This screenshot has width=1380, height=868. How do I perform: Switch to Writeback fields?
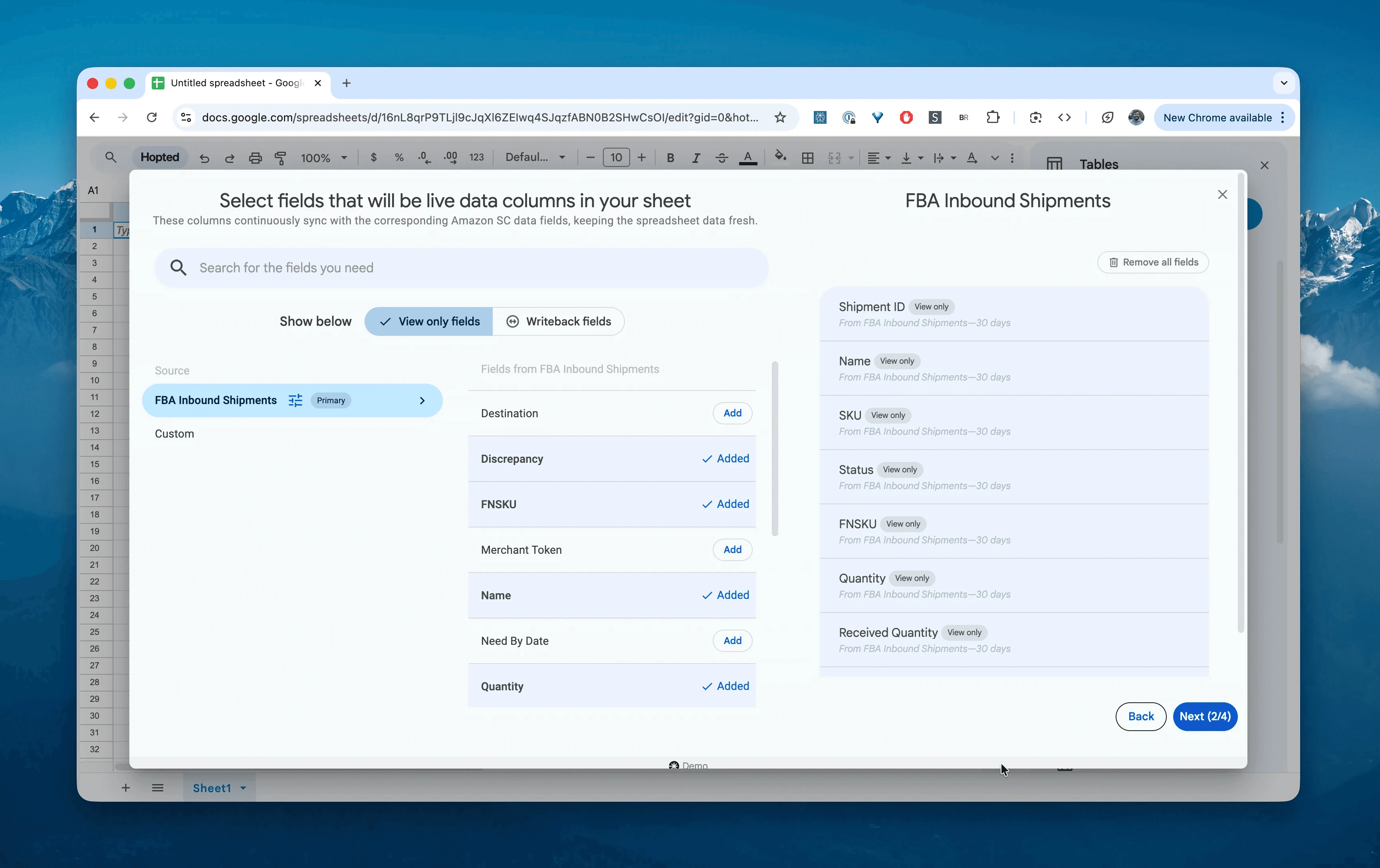[558, 321]
